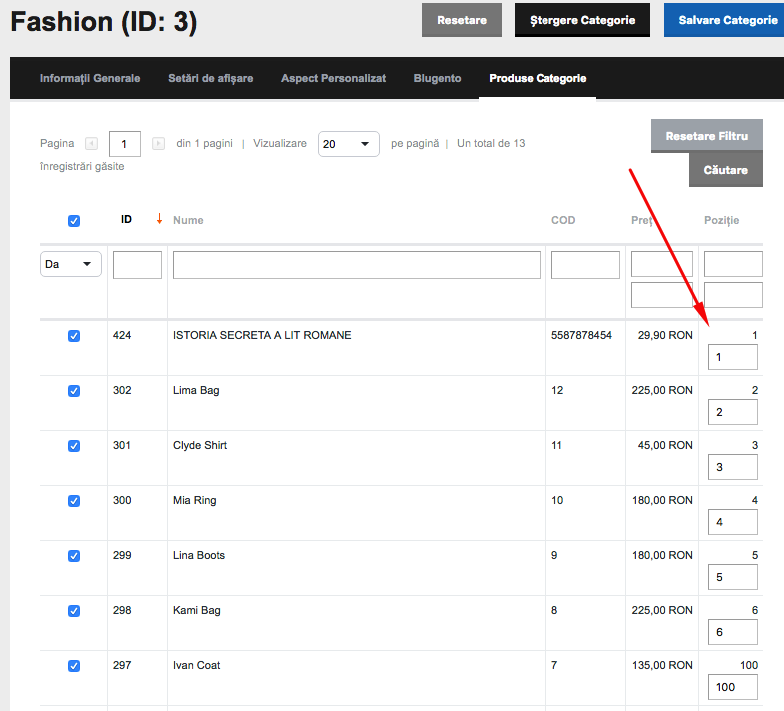Uncheck Mia Ring row checkbox

tap(74, 501)
